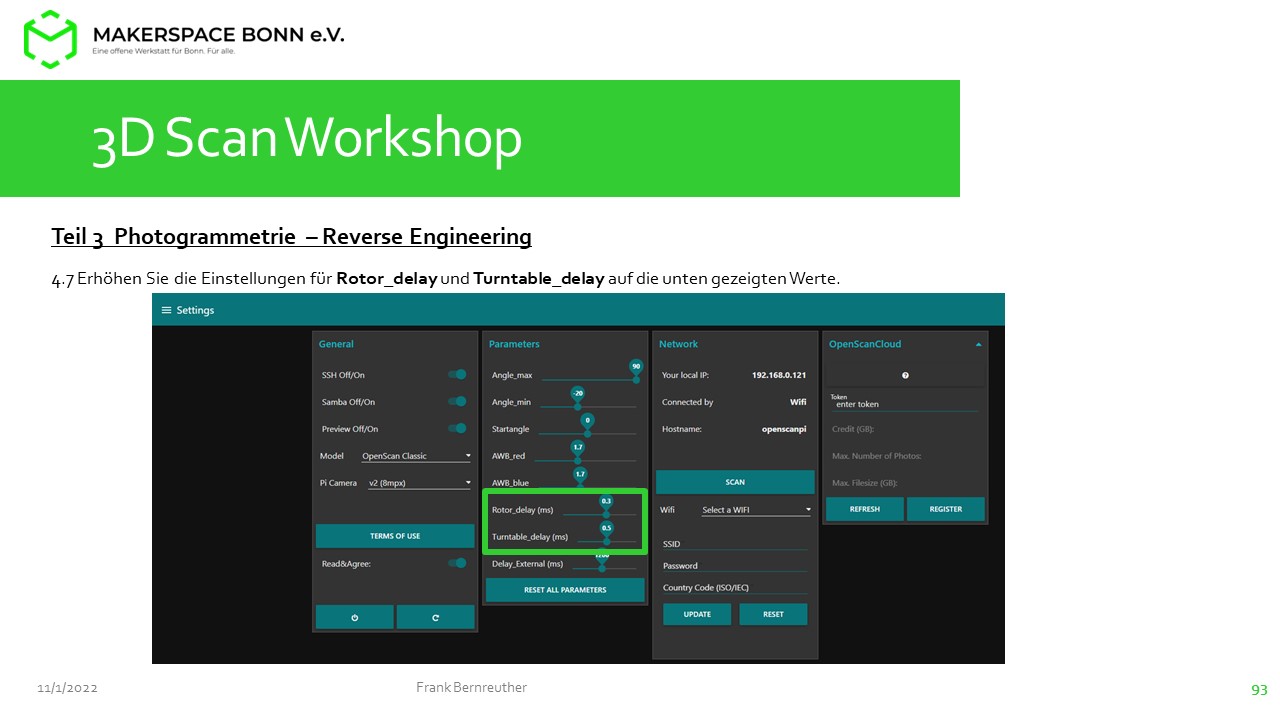Viewport: 1280px width, 720px height.
Task: Toggle the SSH Off/On switch
Action: (457, 374)
